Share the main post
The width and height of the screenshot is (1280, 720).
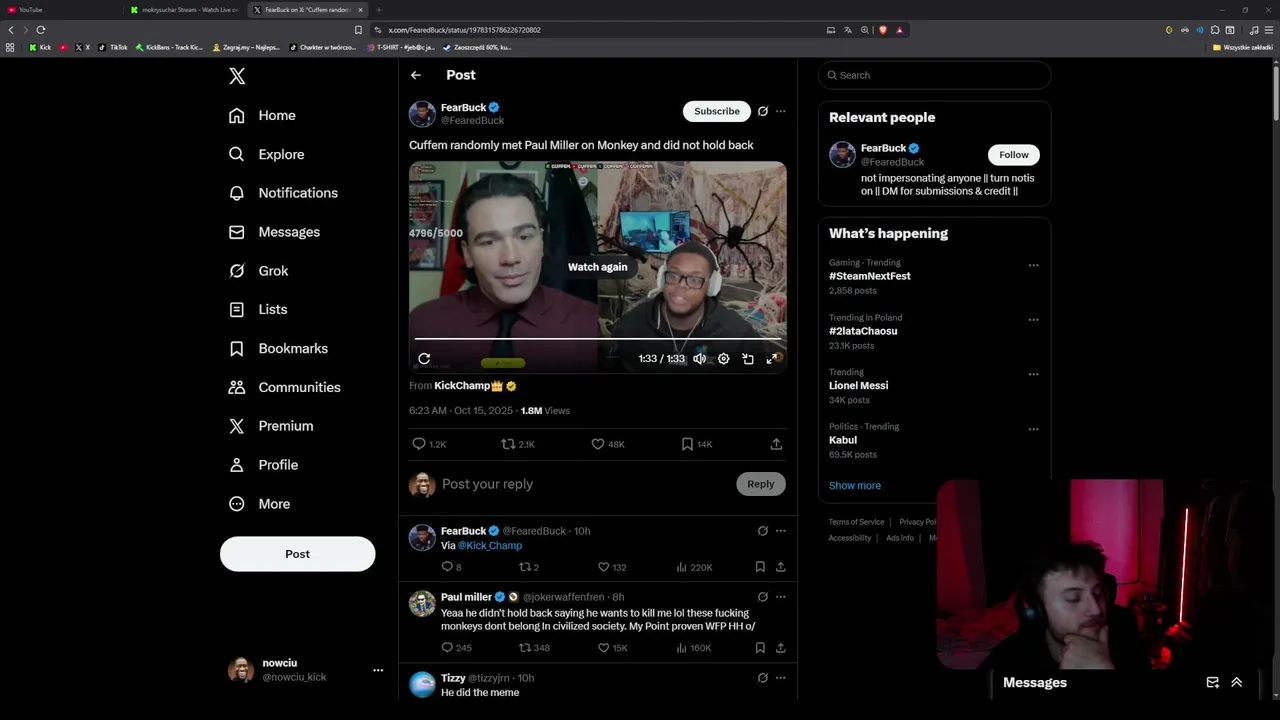[776, 444]
